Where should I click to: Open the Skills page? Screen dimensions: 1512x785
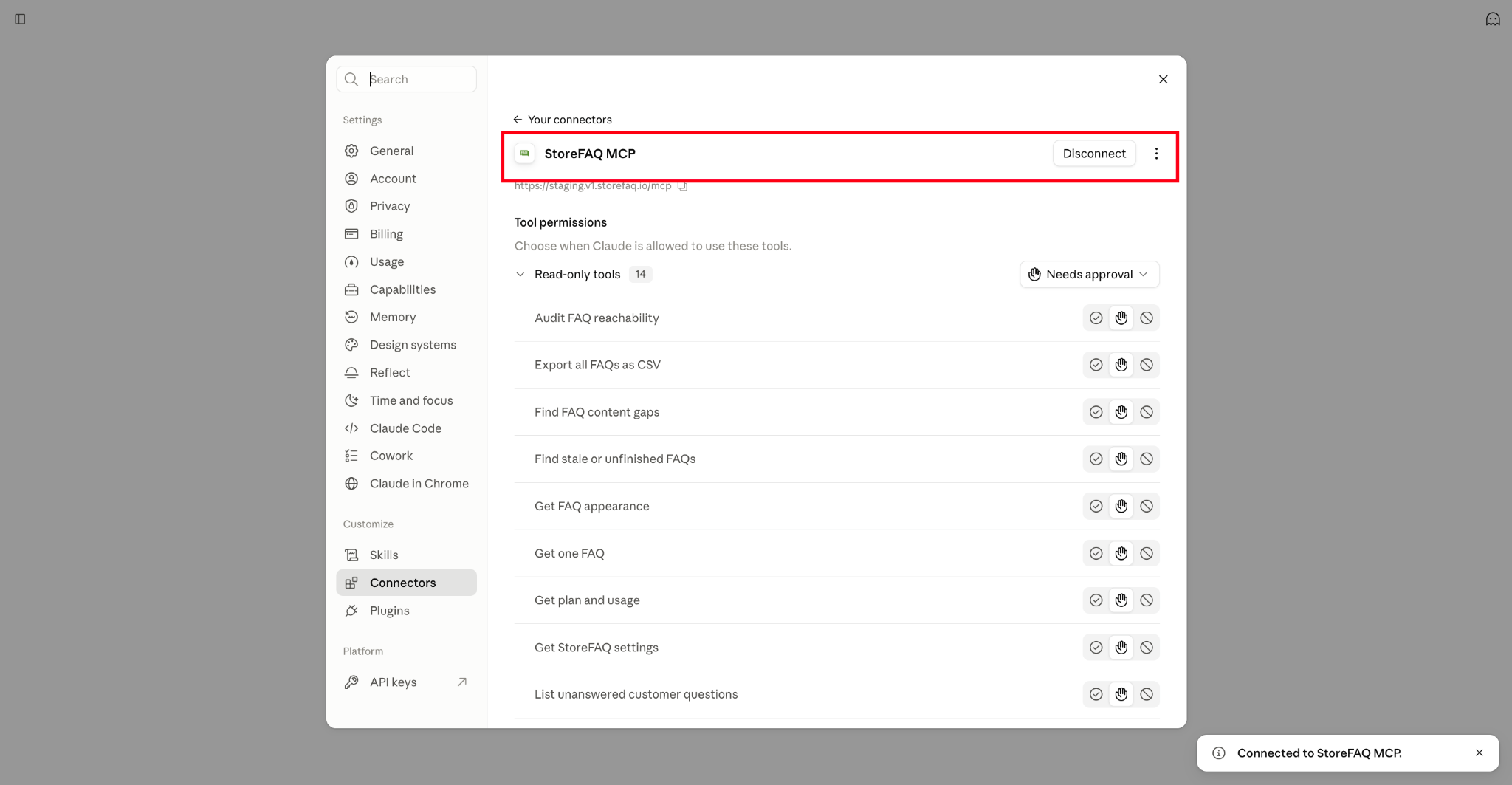click(406, 555)
